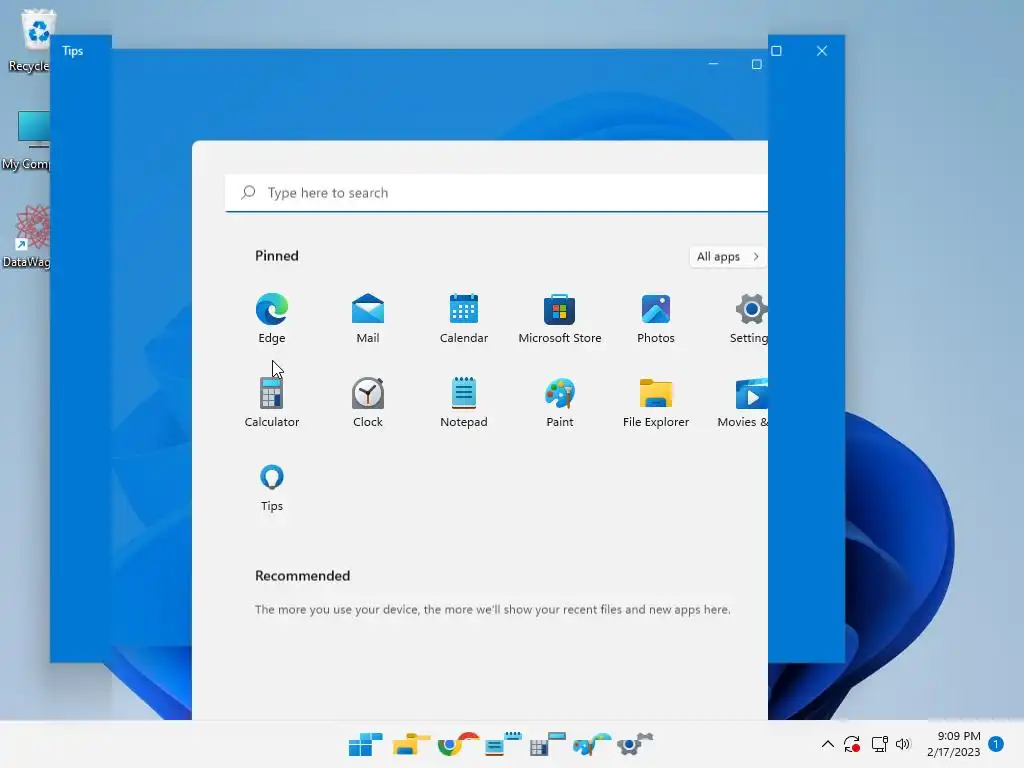Open Microsoft Store pinned app
The height and width of the screenshot is (768, 1024).
point(560,318)
